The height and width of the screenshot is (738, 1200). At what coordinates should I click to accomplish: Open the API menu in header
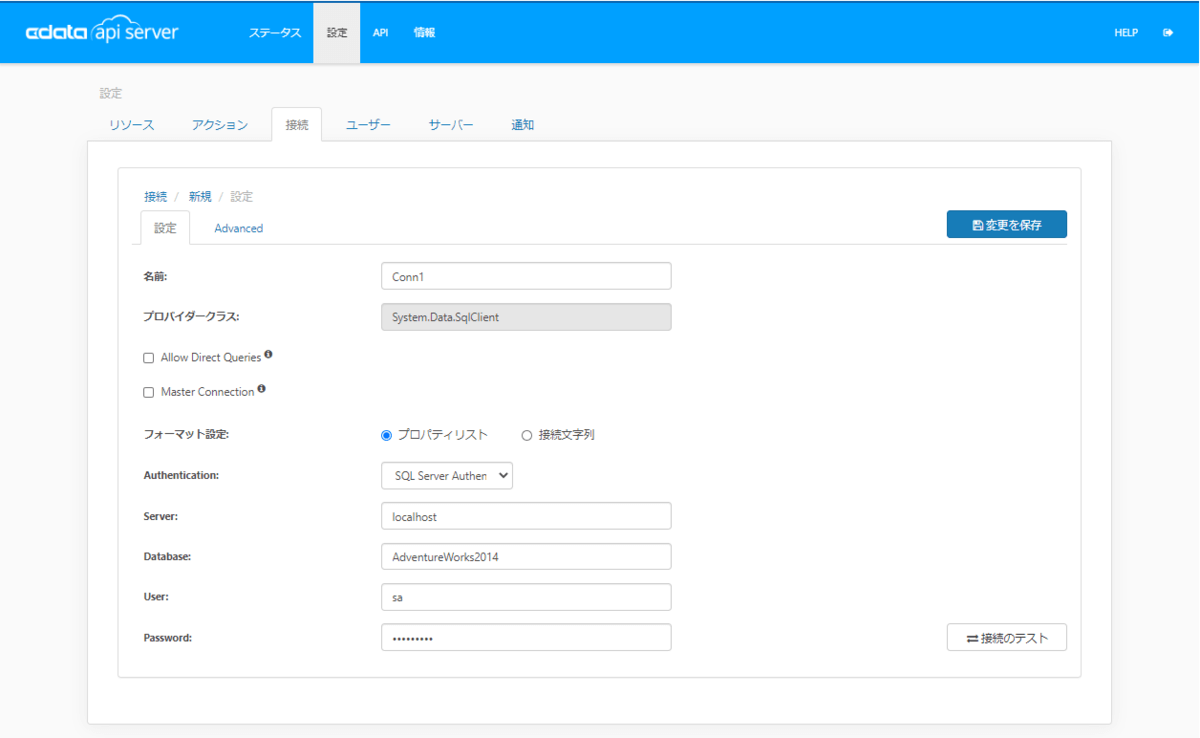pyautogui.click(x=381, y=32)
